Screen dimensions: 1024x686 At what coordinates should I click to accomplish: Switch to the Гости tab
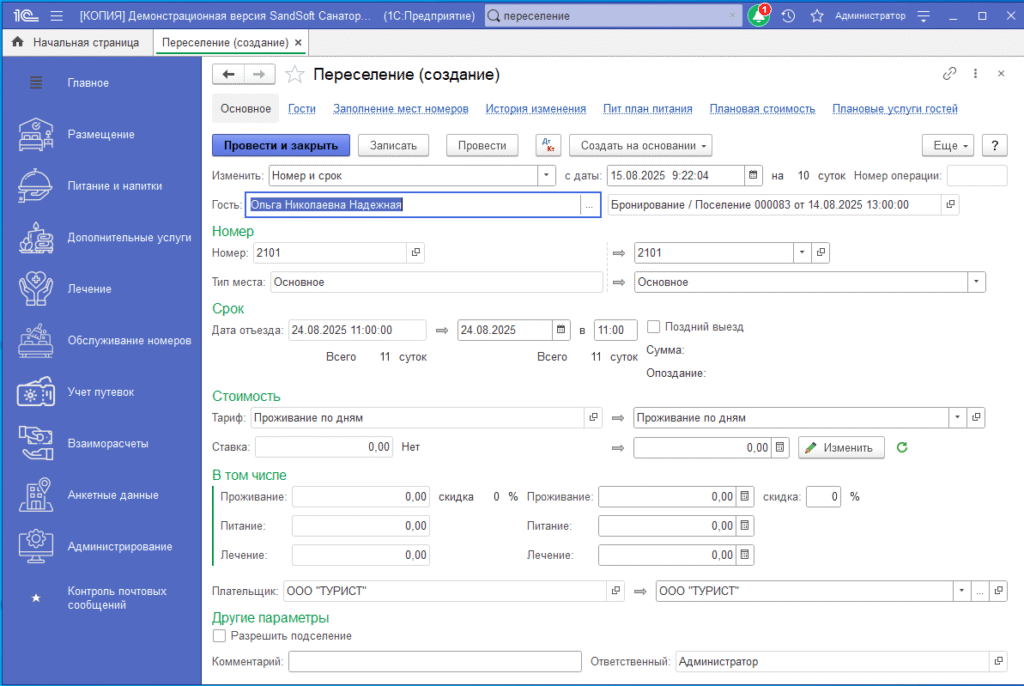pyautogui.click(x=301, y=109)
